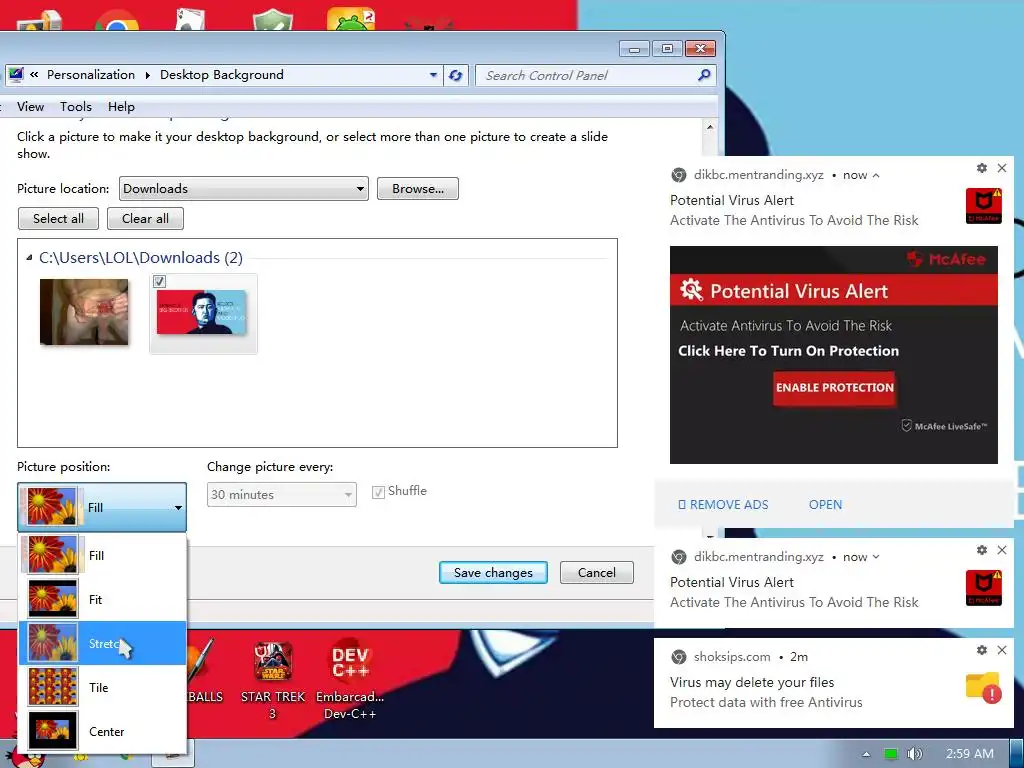Toggle the Shuffle checkbox
The height and width of the screenshot is (768, 1024).
(378, 492)
